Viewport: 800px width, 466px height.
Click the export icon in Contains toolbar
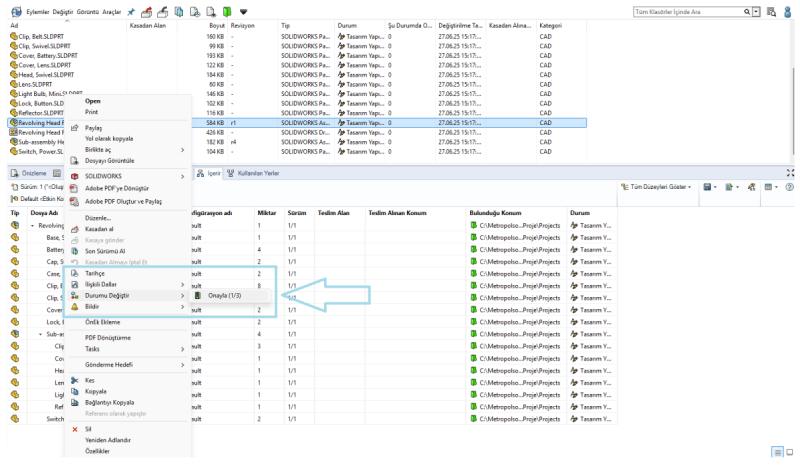(729, 187)
